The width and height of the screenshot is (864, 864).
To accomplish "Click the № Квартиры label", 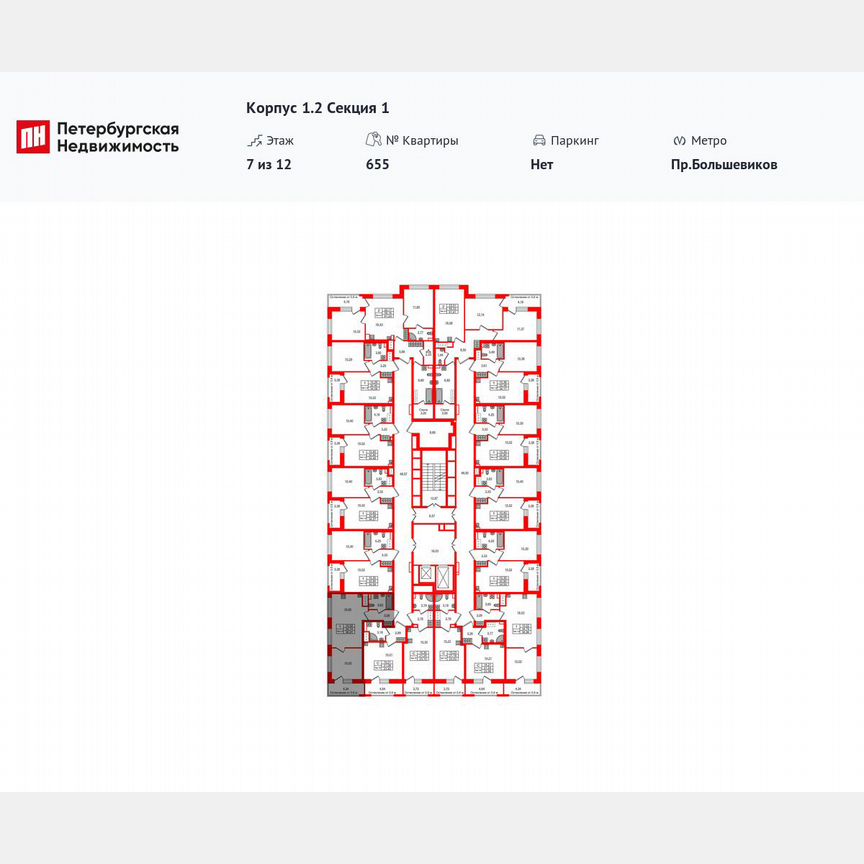I will point(422,141).
